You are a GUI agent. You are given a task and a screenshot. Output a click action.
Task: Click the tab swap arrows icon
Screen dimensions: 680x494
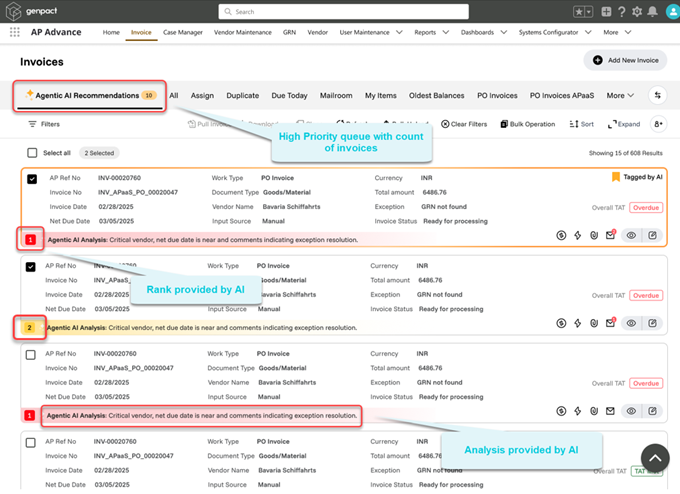657,95
